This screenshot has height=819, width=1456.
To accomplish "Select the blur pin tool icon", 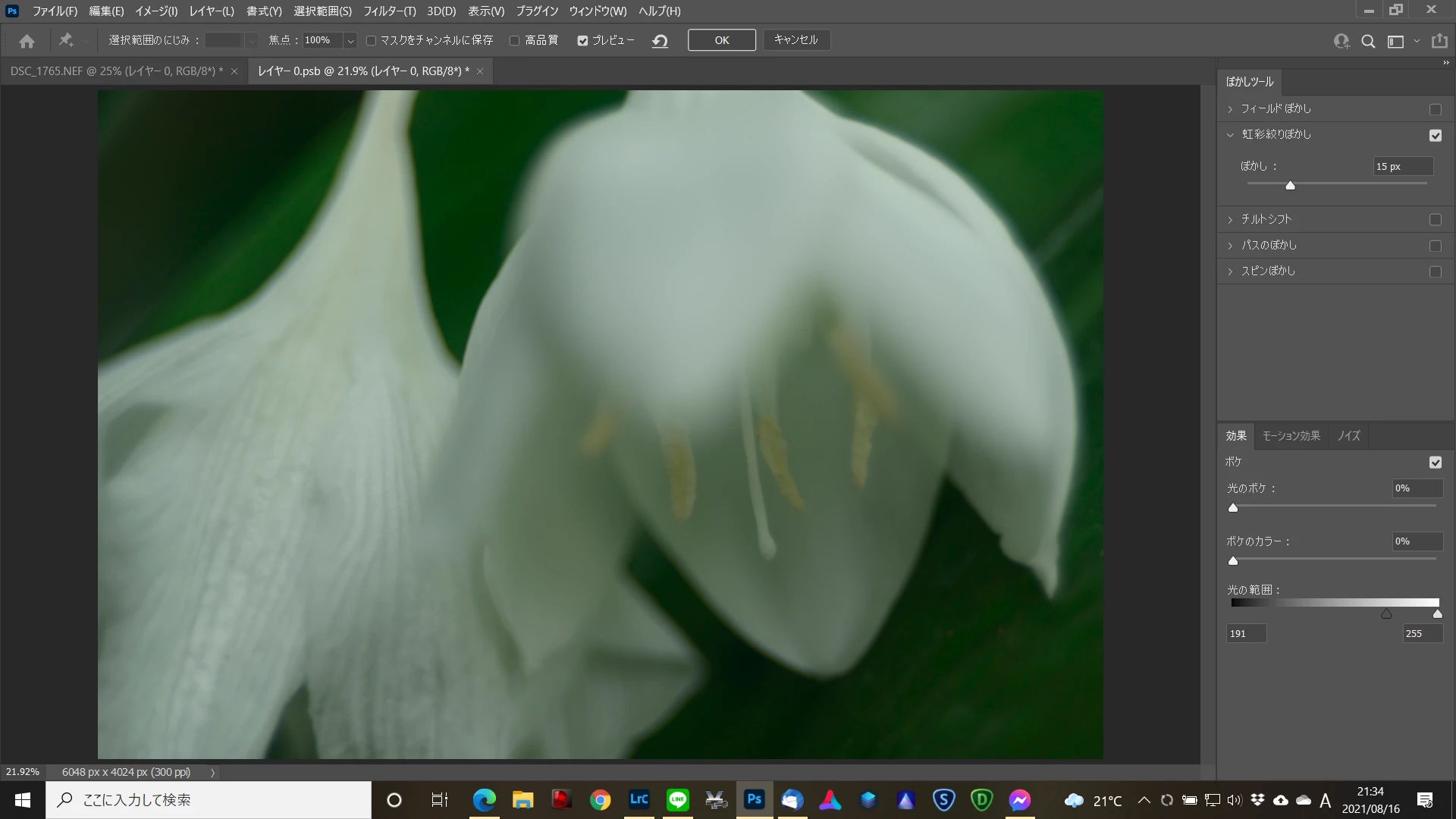I will point(66,40).
